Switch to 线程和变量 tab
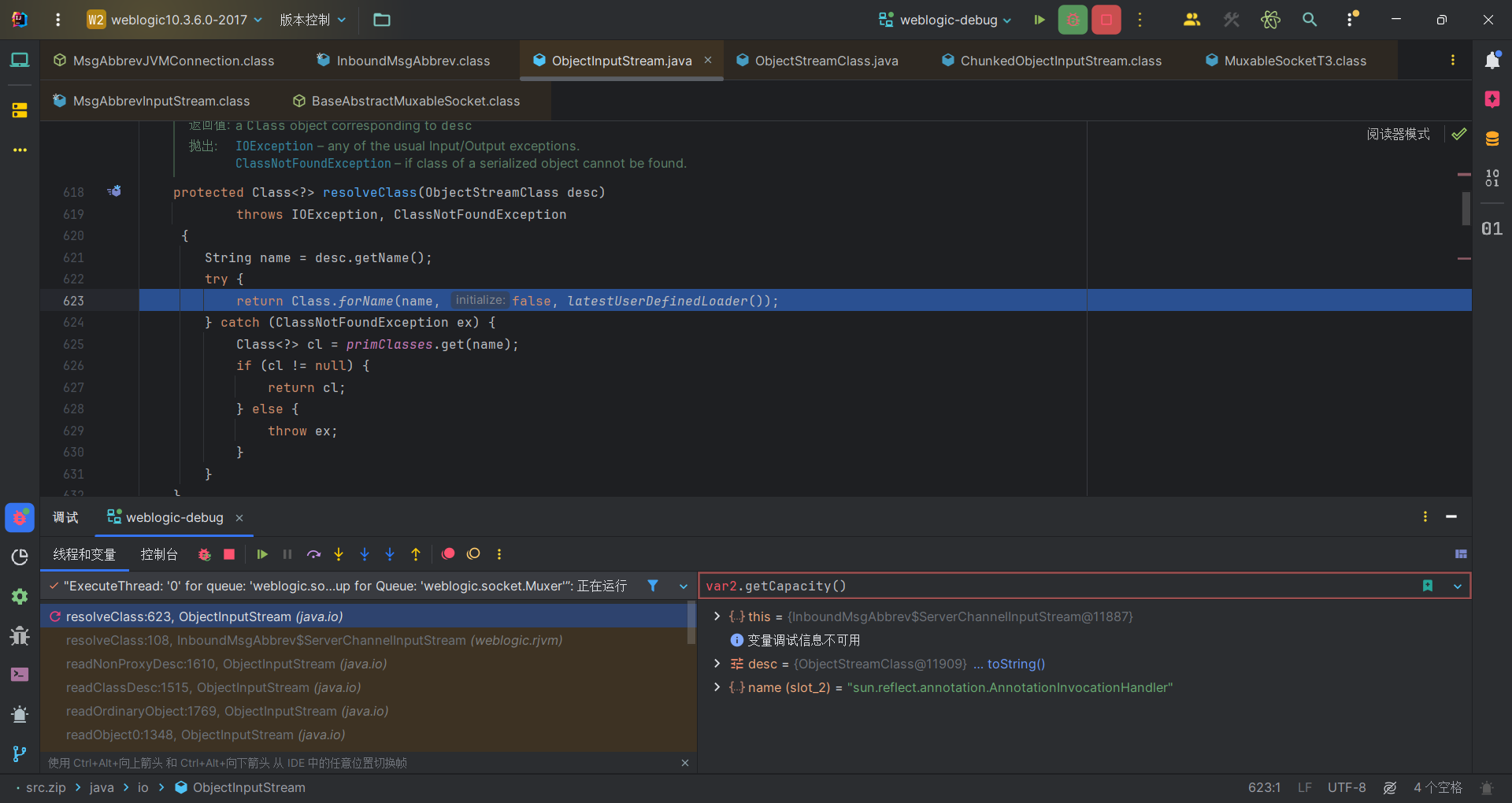The image size is (1512, 803). (84, 554)
